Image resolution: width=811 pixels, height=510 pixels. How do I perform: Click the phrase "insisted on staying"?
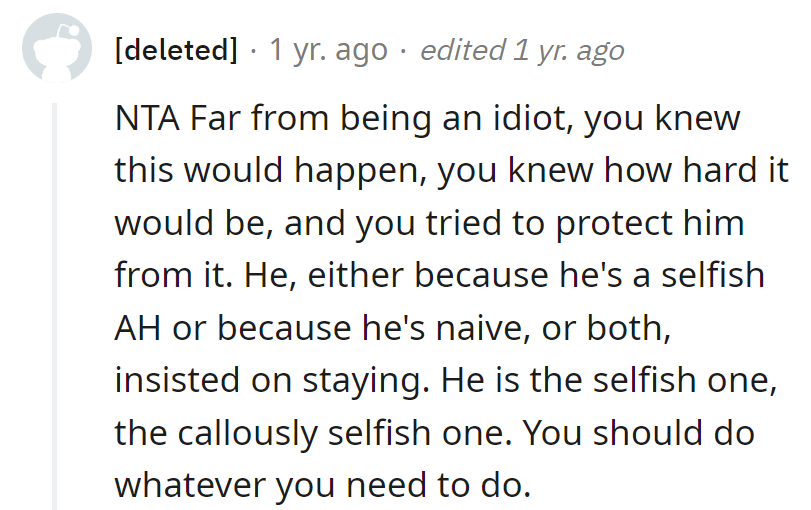pos(273,379)
